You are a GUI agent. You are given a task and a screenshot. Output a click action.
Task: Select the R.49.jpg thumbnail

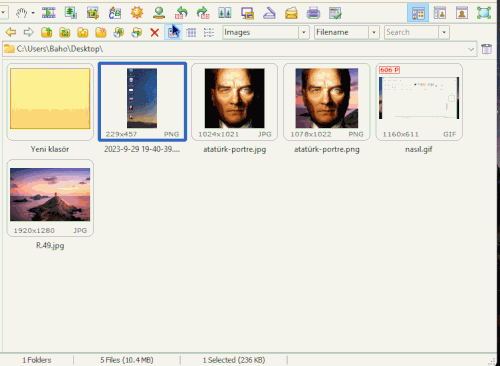(x=50, y=198)
